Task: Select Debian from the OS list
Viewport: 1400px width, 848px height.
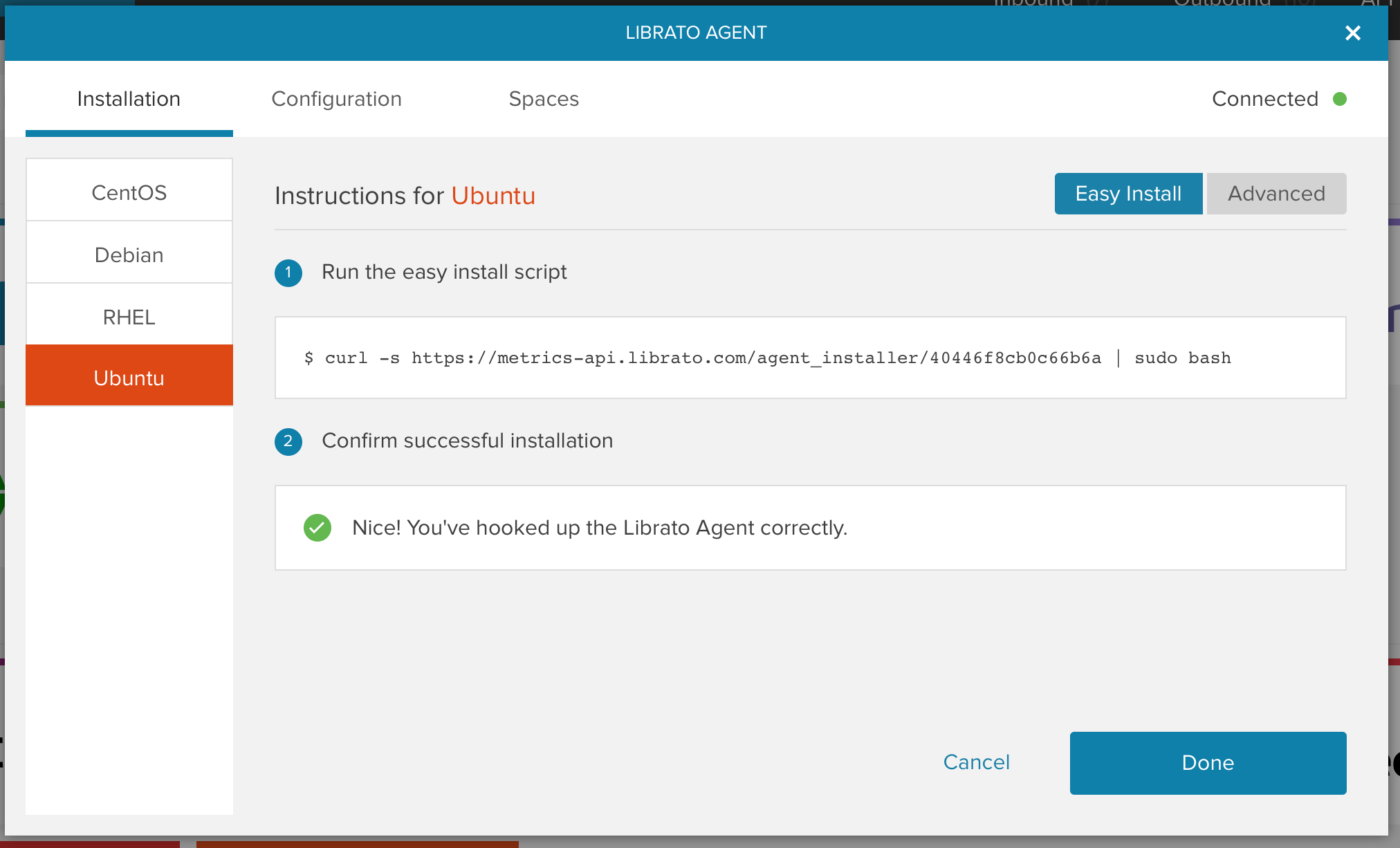Action: pyautogui.click(x=129, y=255)
